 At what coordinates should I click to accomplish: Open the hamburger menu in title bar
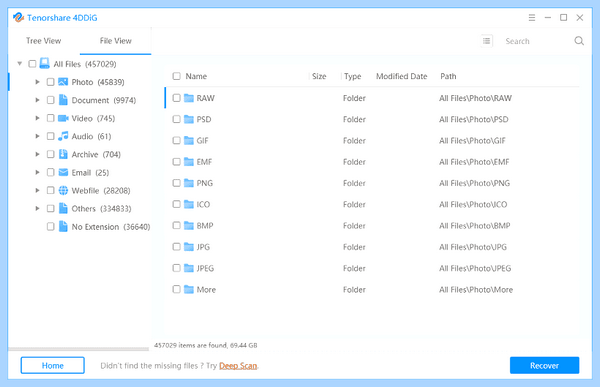coord(532,18)
